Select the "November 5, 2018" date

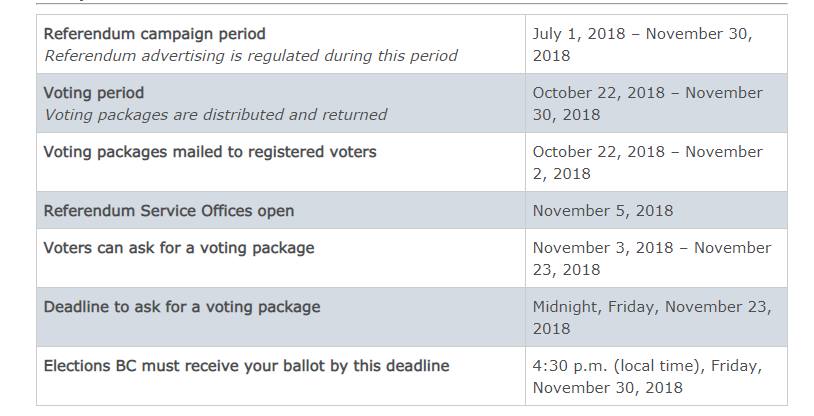[x=602, y=211]
